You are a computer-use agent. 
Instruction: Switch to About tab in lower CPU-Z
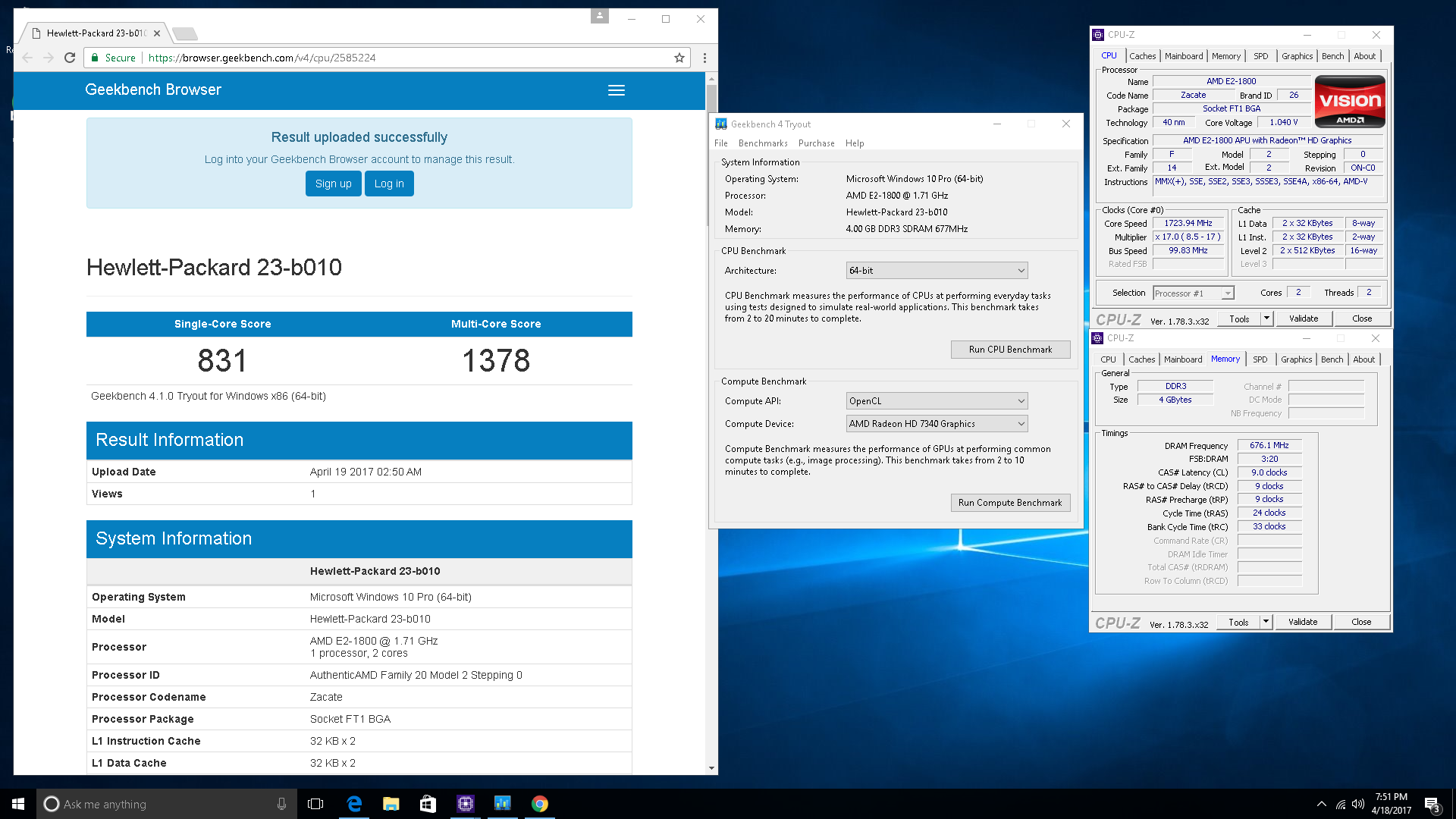pyautogui.click(x=1364, y=359)
